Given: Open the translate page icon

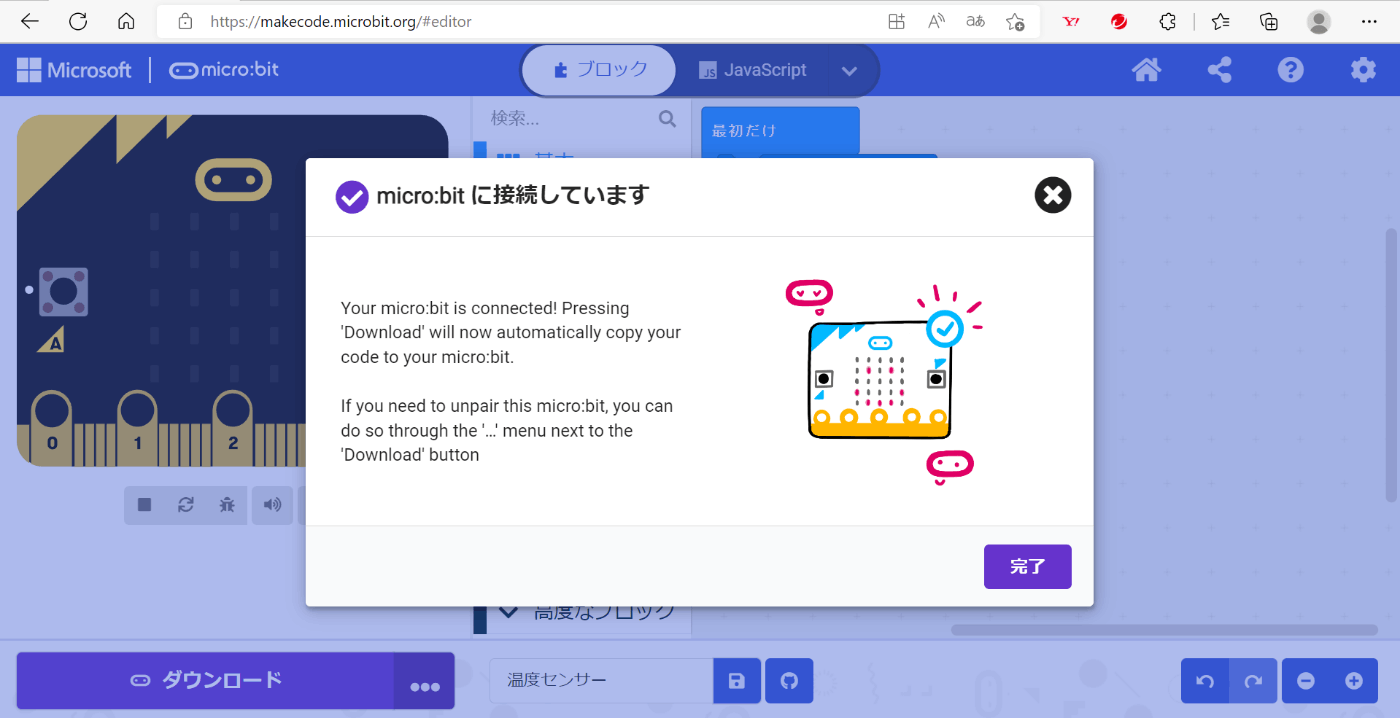Looking at the screenshot, I should 975,21.
